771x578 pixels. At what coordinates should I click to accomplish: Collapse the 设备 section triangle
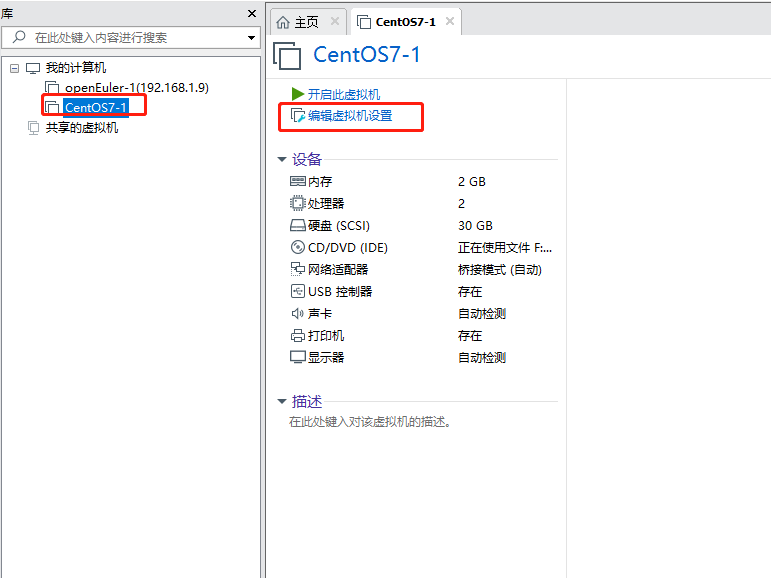282,159
